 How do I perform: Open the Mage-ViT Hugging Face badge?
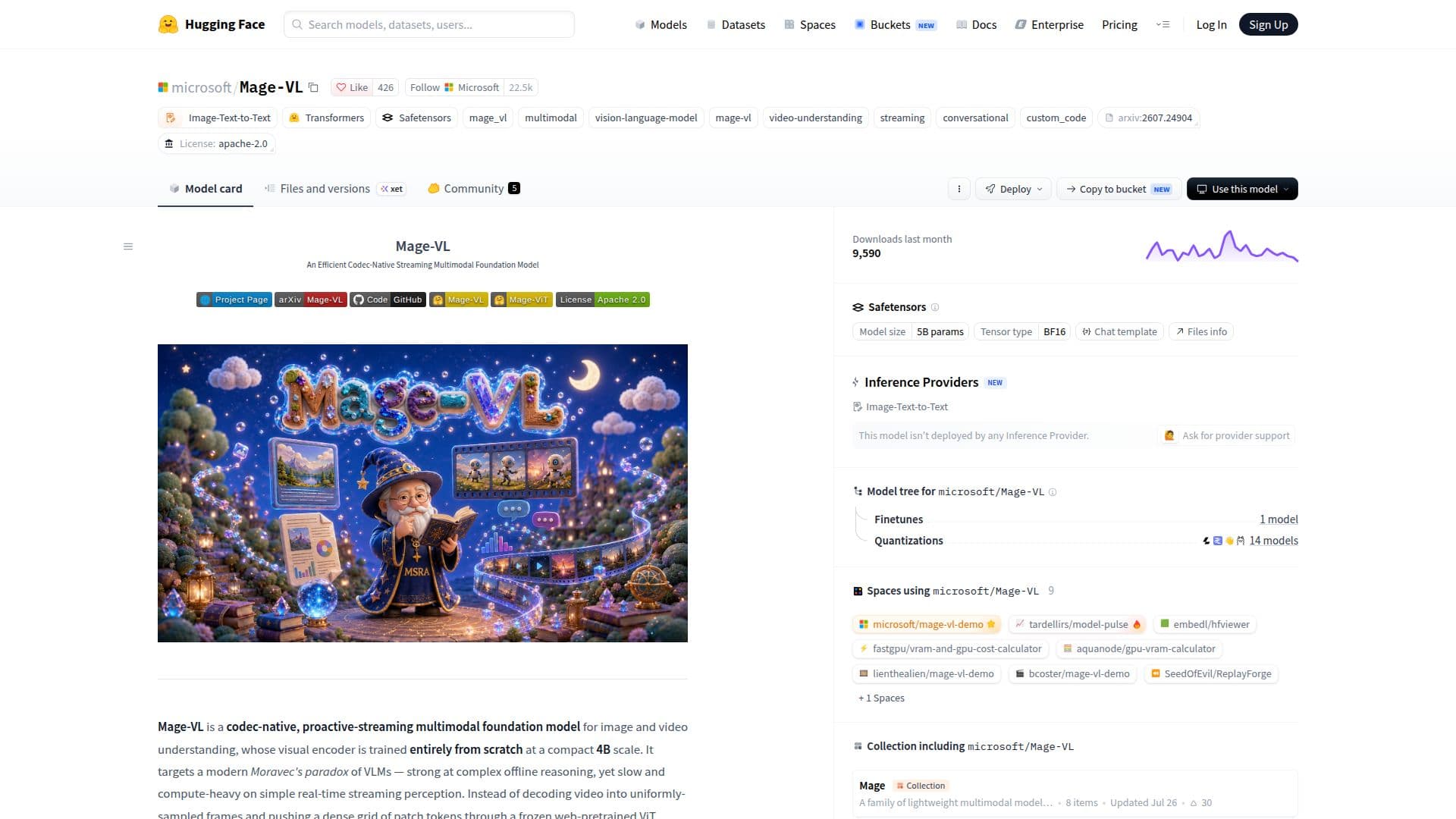coord(522,300)
